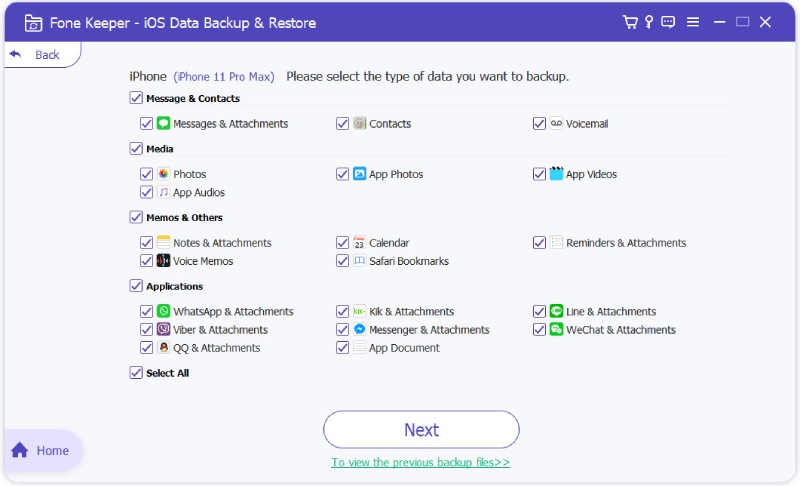The height and width of the screenshot is (486, 800).
Task: Click the iPhone 11 Pro Max device label
Action: click(224, 76)
